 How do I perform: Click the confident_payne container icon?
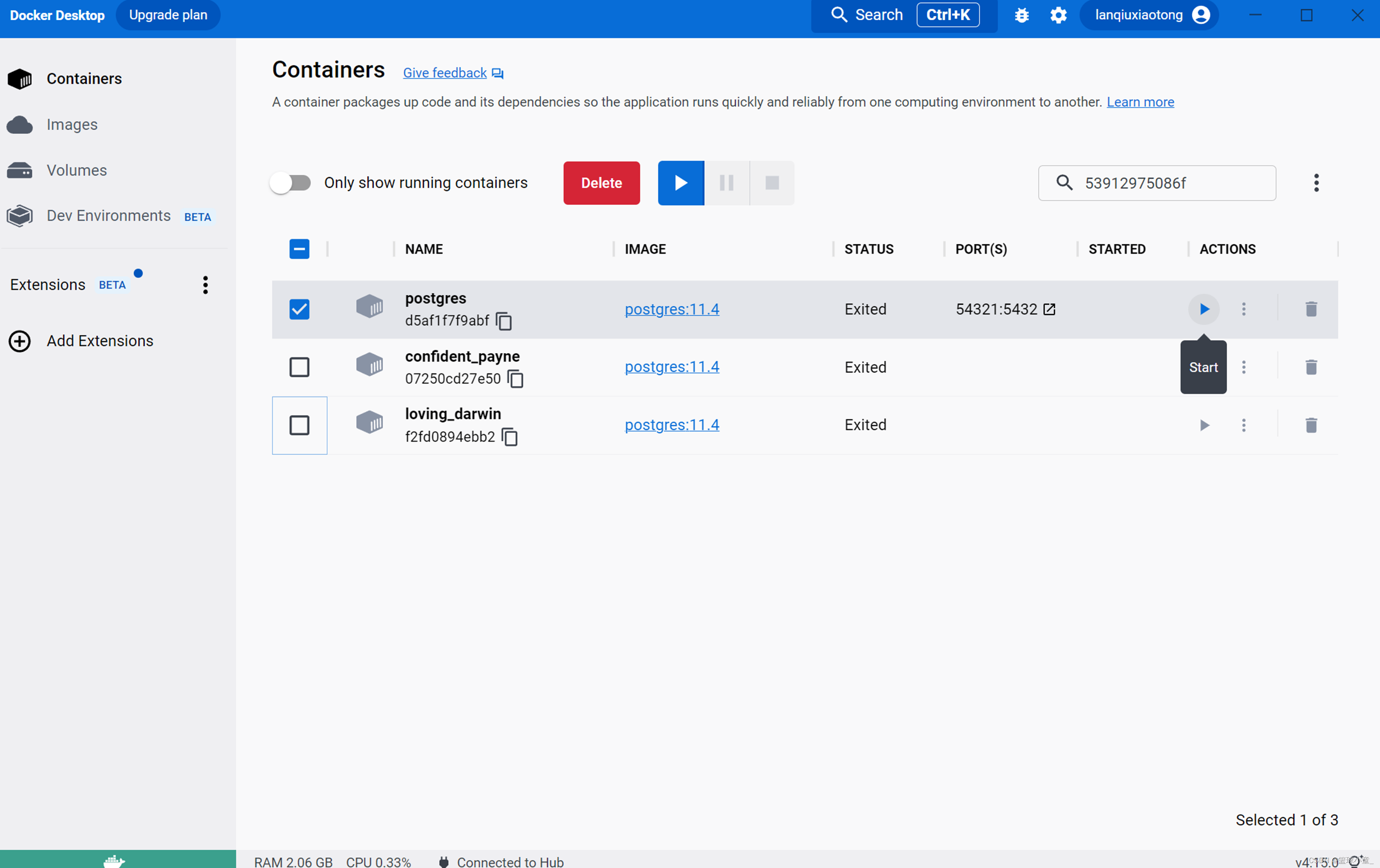[369, 365]
